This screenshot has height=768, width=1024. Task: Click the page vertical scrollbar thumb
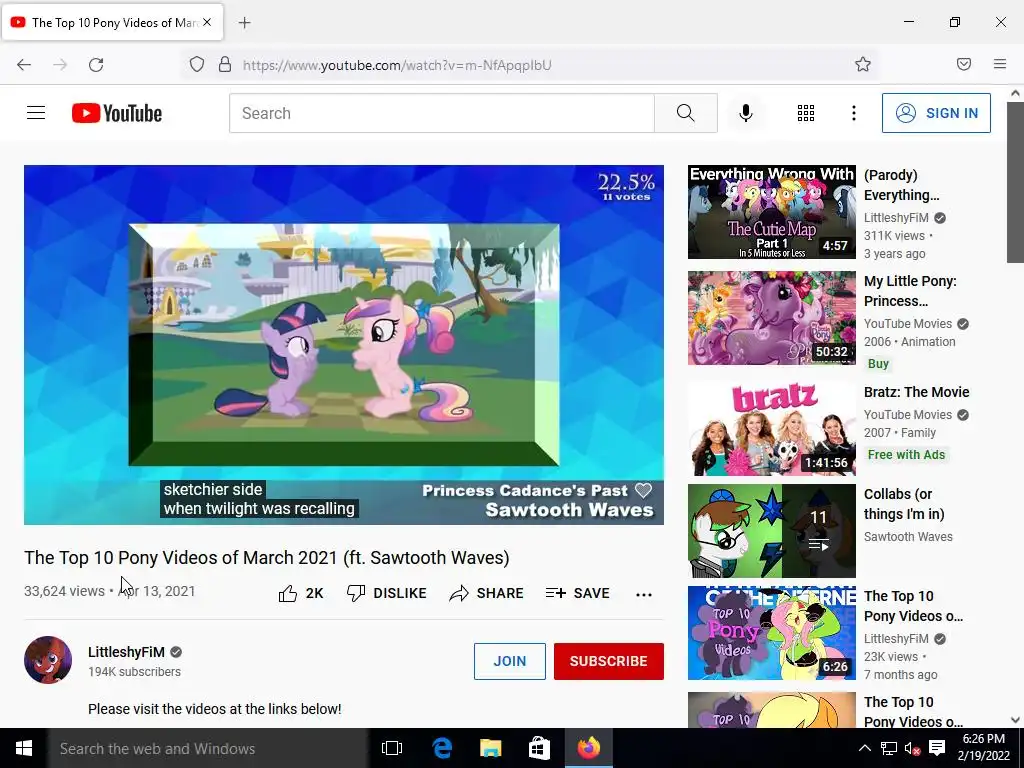[1015, 183]
